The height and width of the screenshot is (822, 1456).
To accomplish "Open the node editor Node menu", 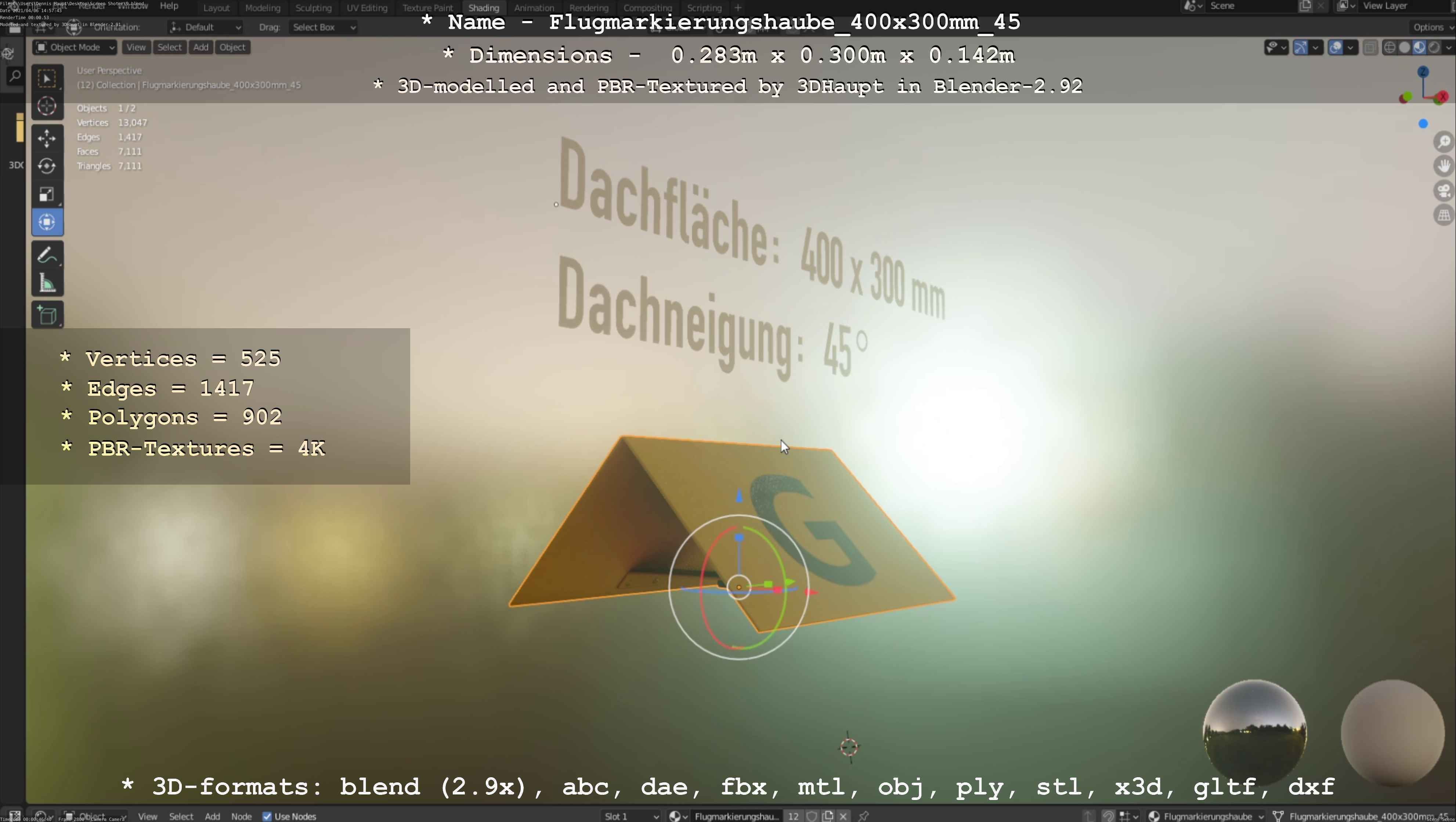I will 241,816.
